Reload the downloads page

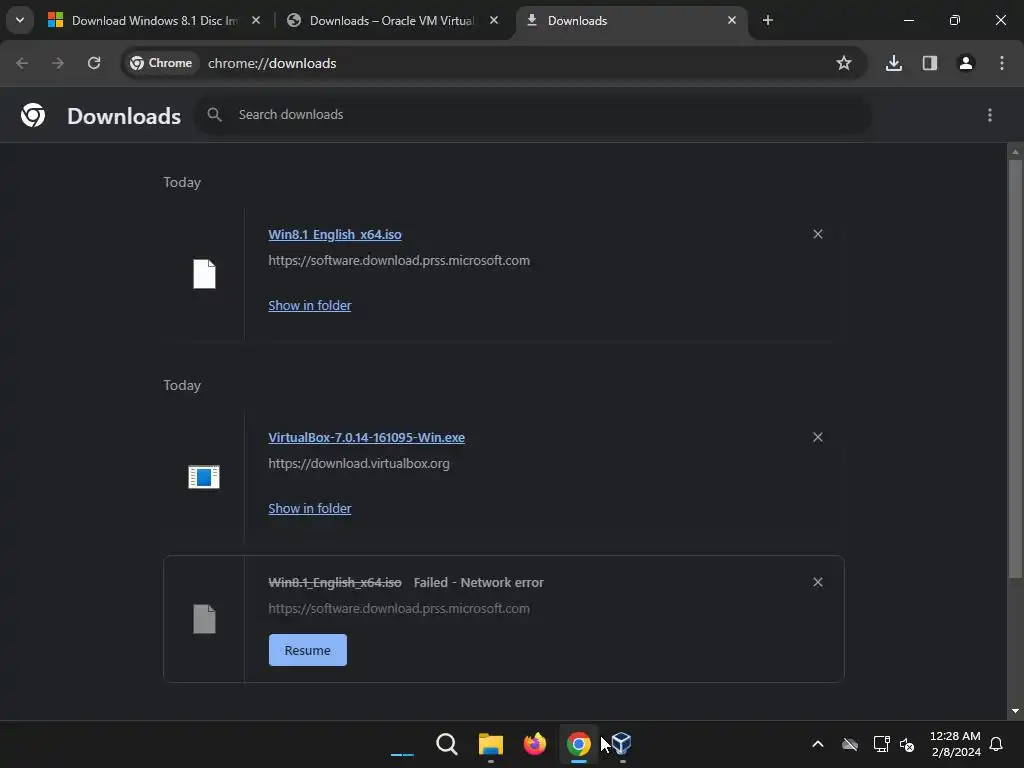[x=94, y=63]
